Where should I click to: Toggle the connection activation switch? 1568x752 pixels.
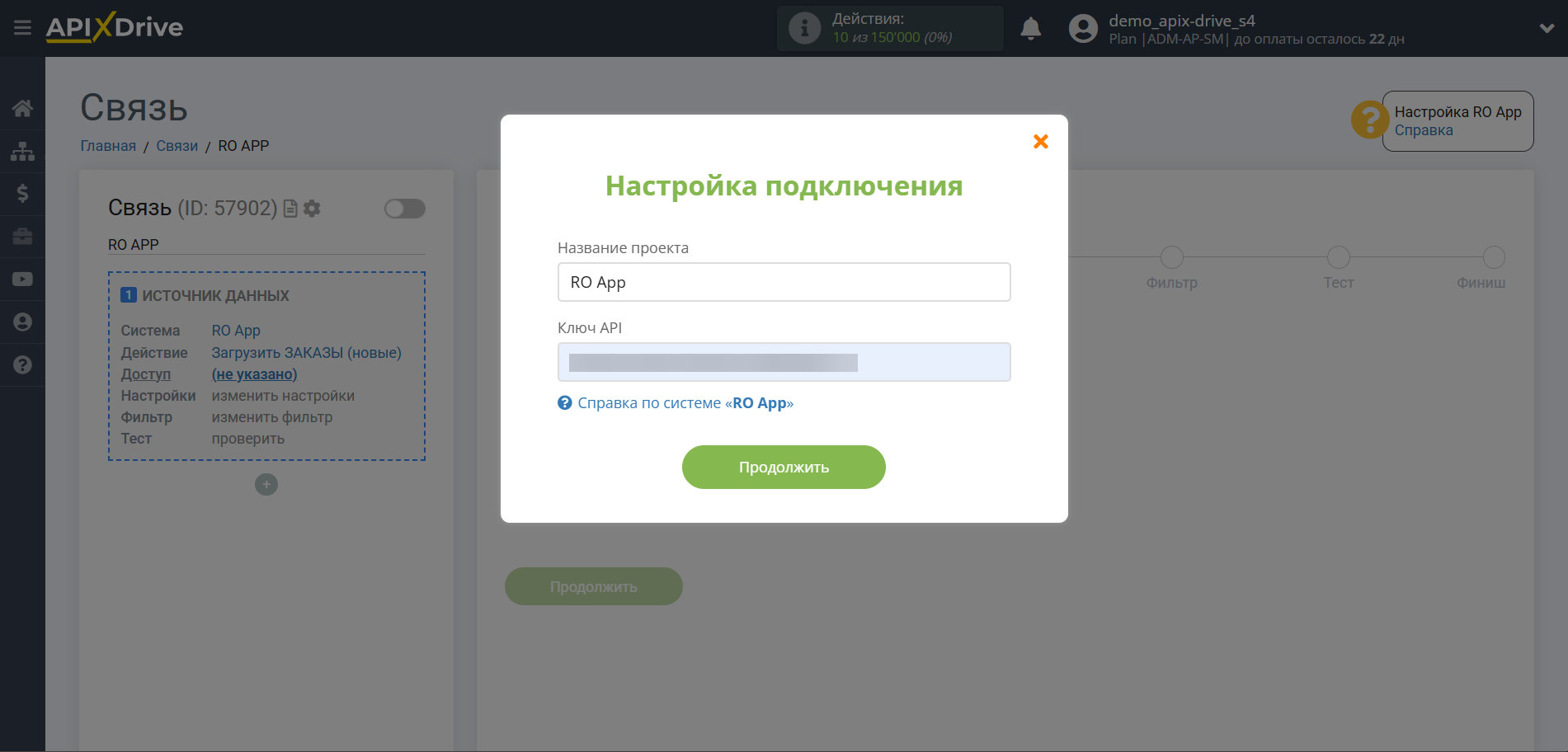(x=404, y=209)
